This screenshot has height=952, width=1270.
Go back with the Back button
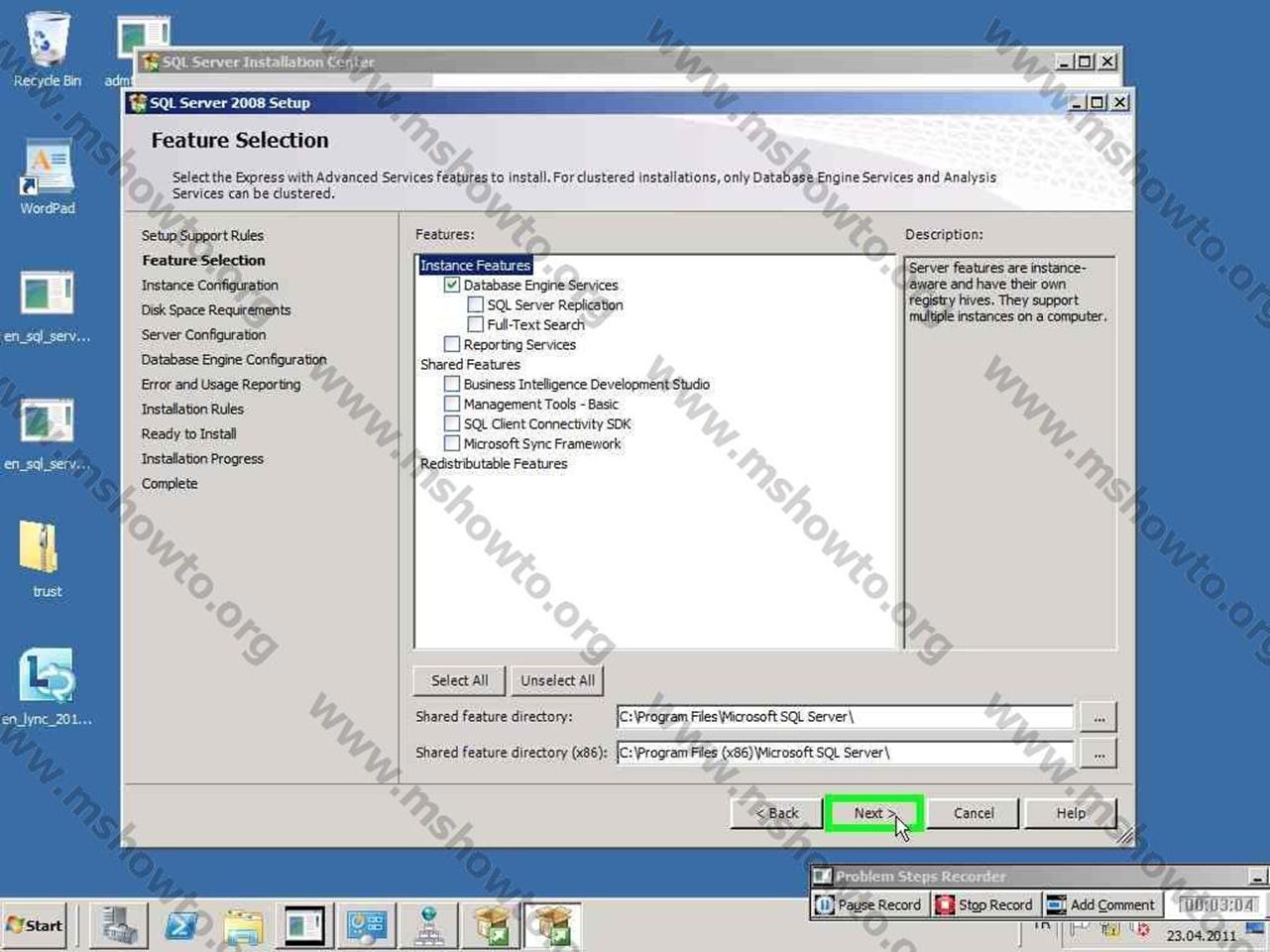[x=776, y=813]
